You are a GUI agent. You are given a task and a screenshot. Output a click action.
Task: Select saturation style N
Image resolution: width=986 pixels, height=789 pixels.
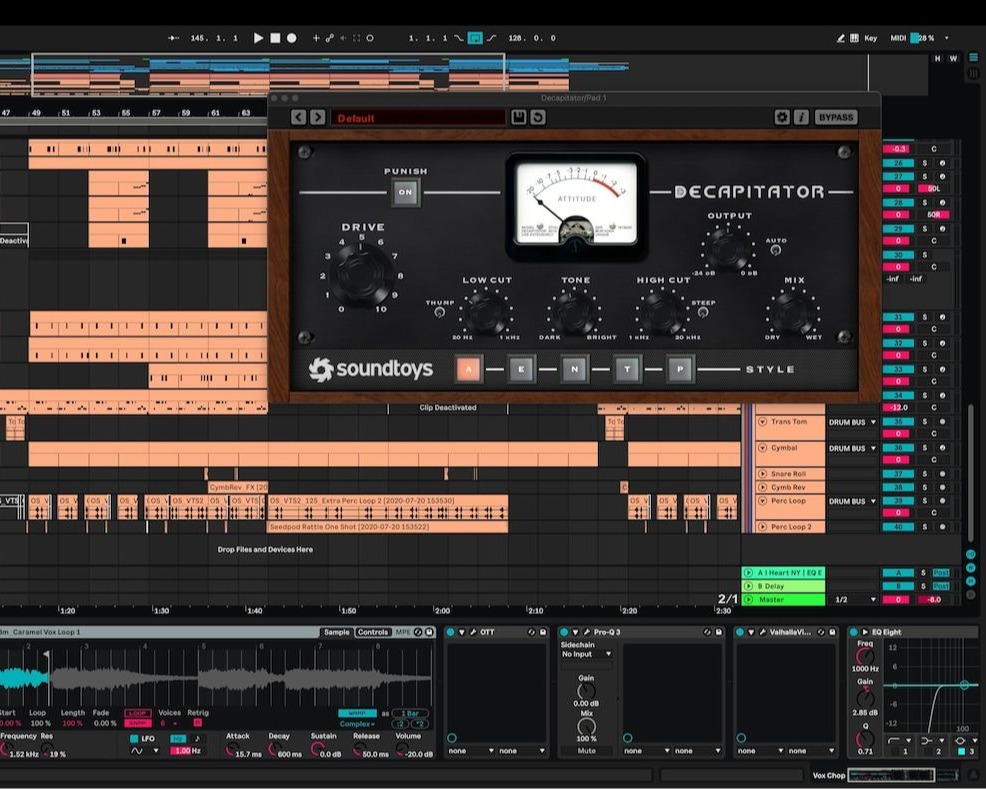pos(574,369)
